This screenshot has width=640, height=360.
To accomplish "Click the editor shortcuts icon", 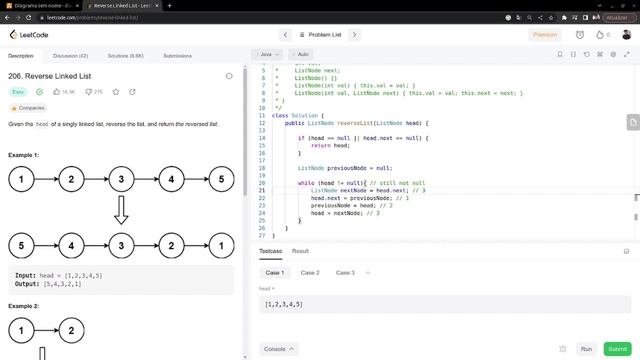I will click(x=600, y=54).
